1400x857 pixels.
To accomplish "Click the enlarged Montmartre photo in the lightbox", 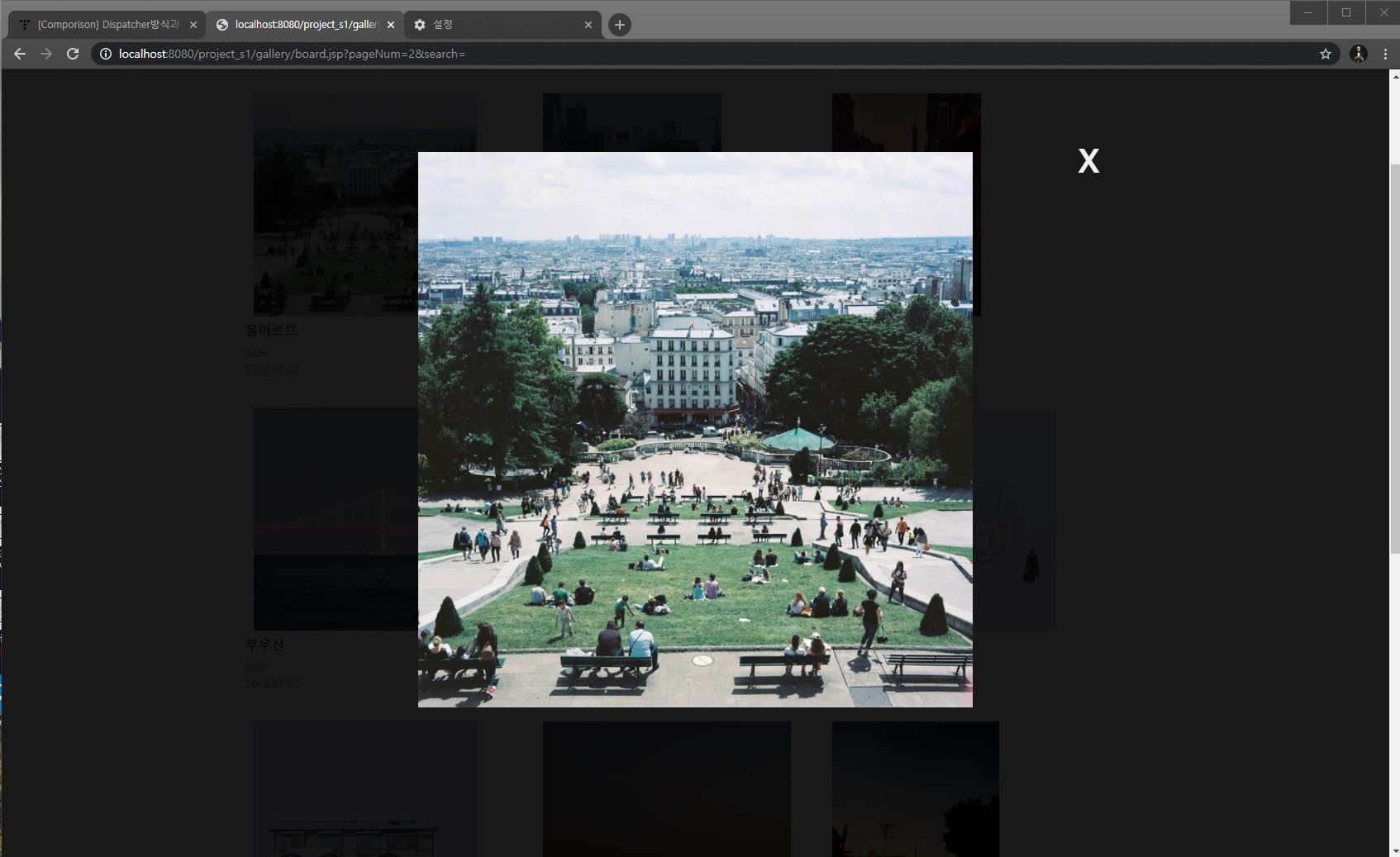I will (695, 429).
